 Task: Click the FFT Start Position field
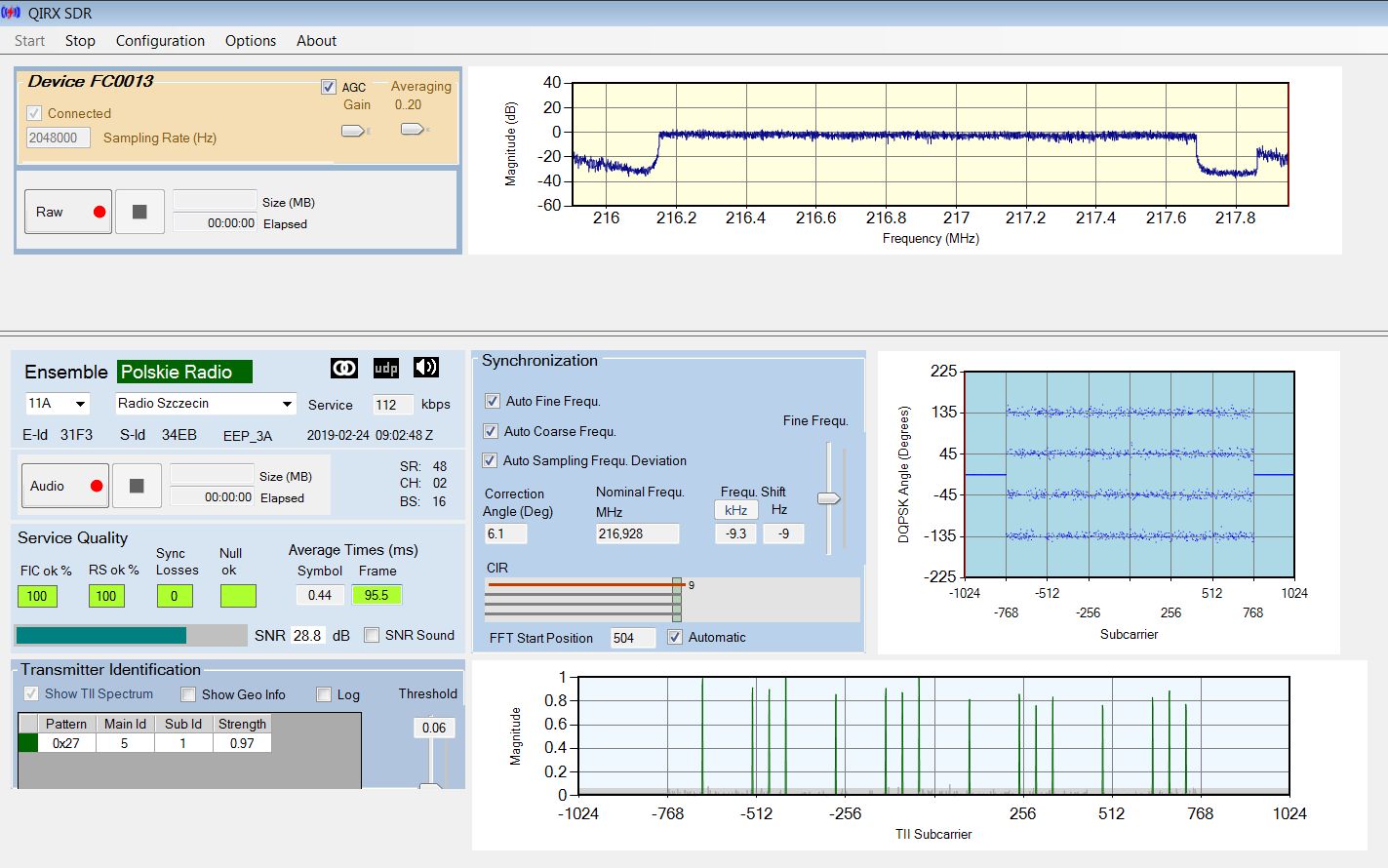pos(632,638)
